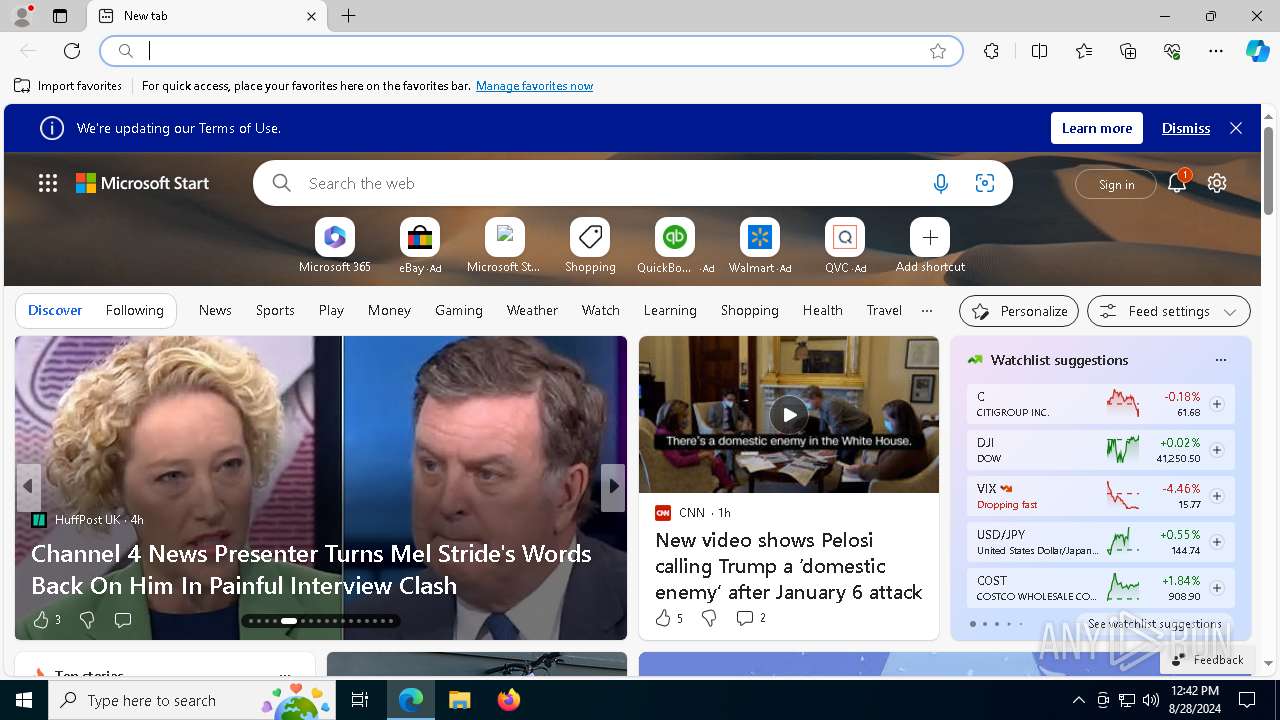Dislike the Pelosi video story

pos(709,618)
